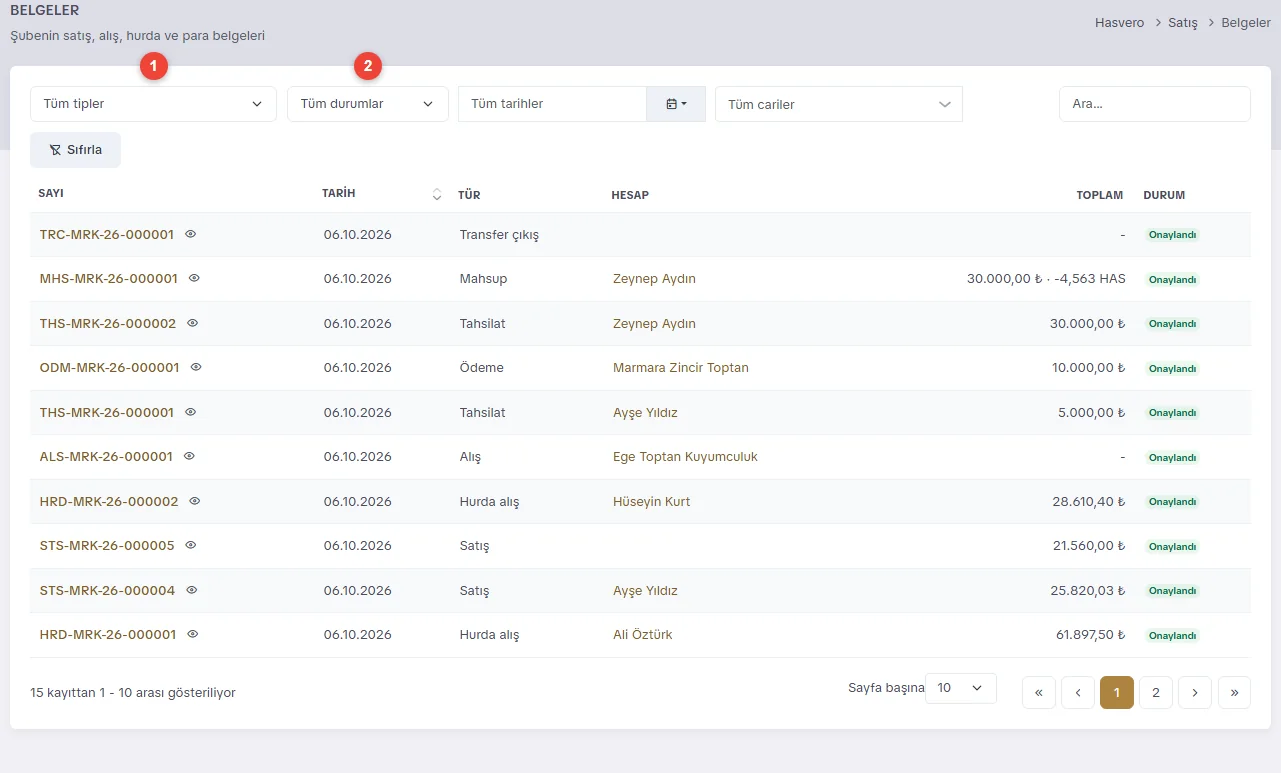Open the Tüm cariler account dropdown
This screenshot has width=1281, height=773.
(x=839, y=104)
